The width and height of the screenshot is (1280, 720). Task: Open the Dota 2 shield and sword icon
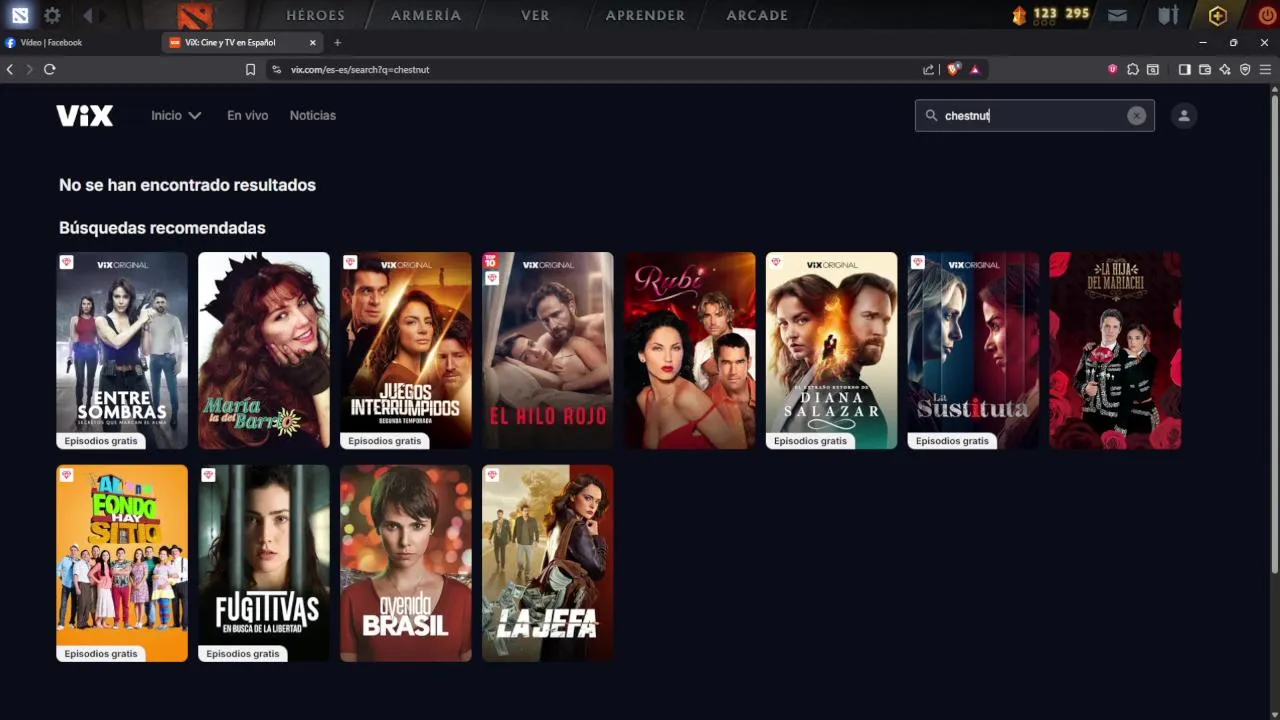click(1168, 15)
